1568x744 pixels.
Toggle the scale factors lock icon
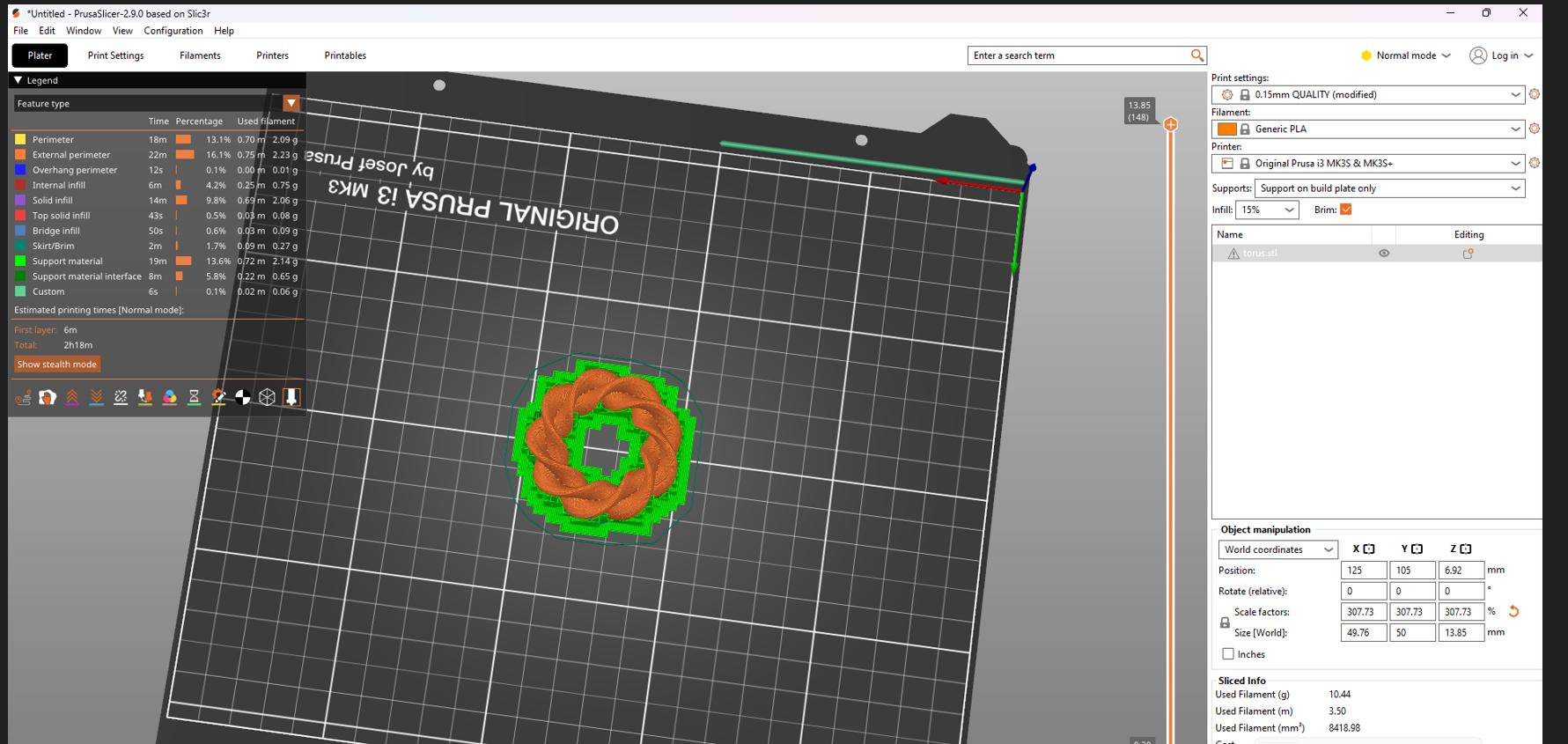click(1225, 622)
